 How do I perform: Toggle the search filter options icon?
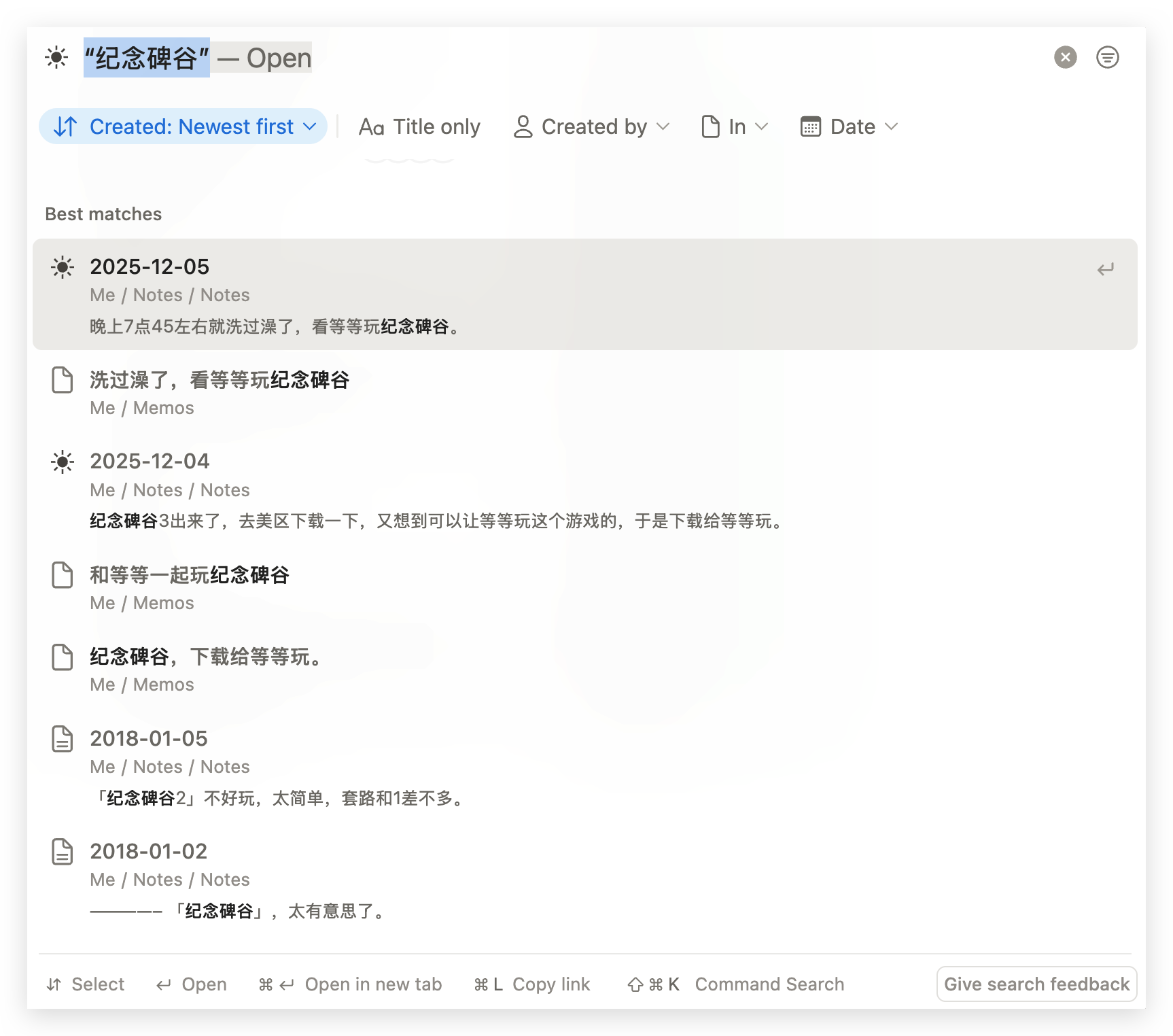coord(1107,57)
